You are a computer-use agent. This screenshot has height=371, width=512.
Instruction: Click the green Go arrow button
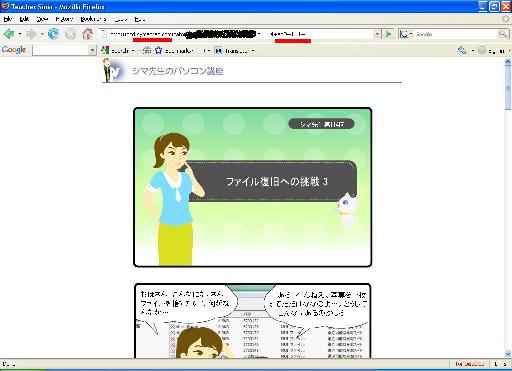coord(388,34)
